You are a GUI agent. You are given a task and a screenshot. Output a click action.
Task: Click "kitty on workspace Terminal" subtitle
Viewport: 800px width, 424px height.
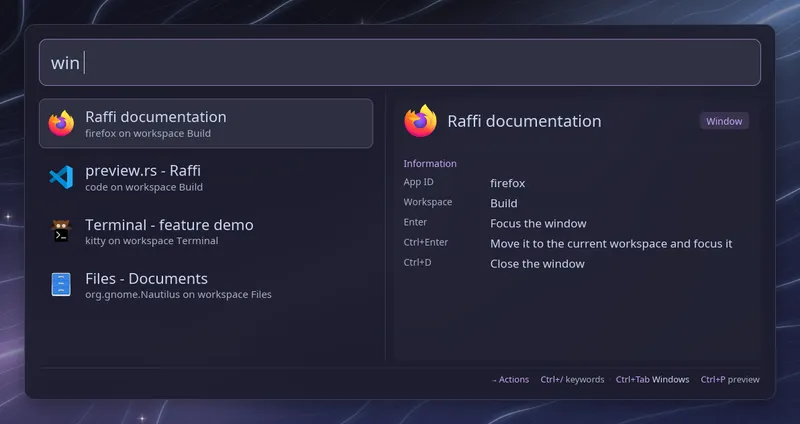152,241
